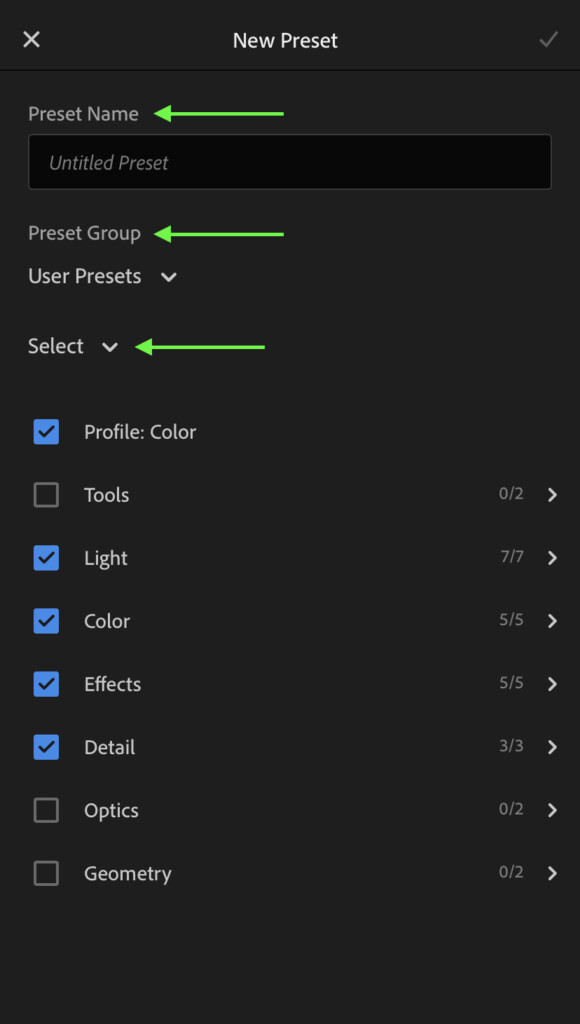Open Light settings chevron arrow
The width and height of the screenshot is (580, 1024).
tap(553, 558)
